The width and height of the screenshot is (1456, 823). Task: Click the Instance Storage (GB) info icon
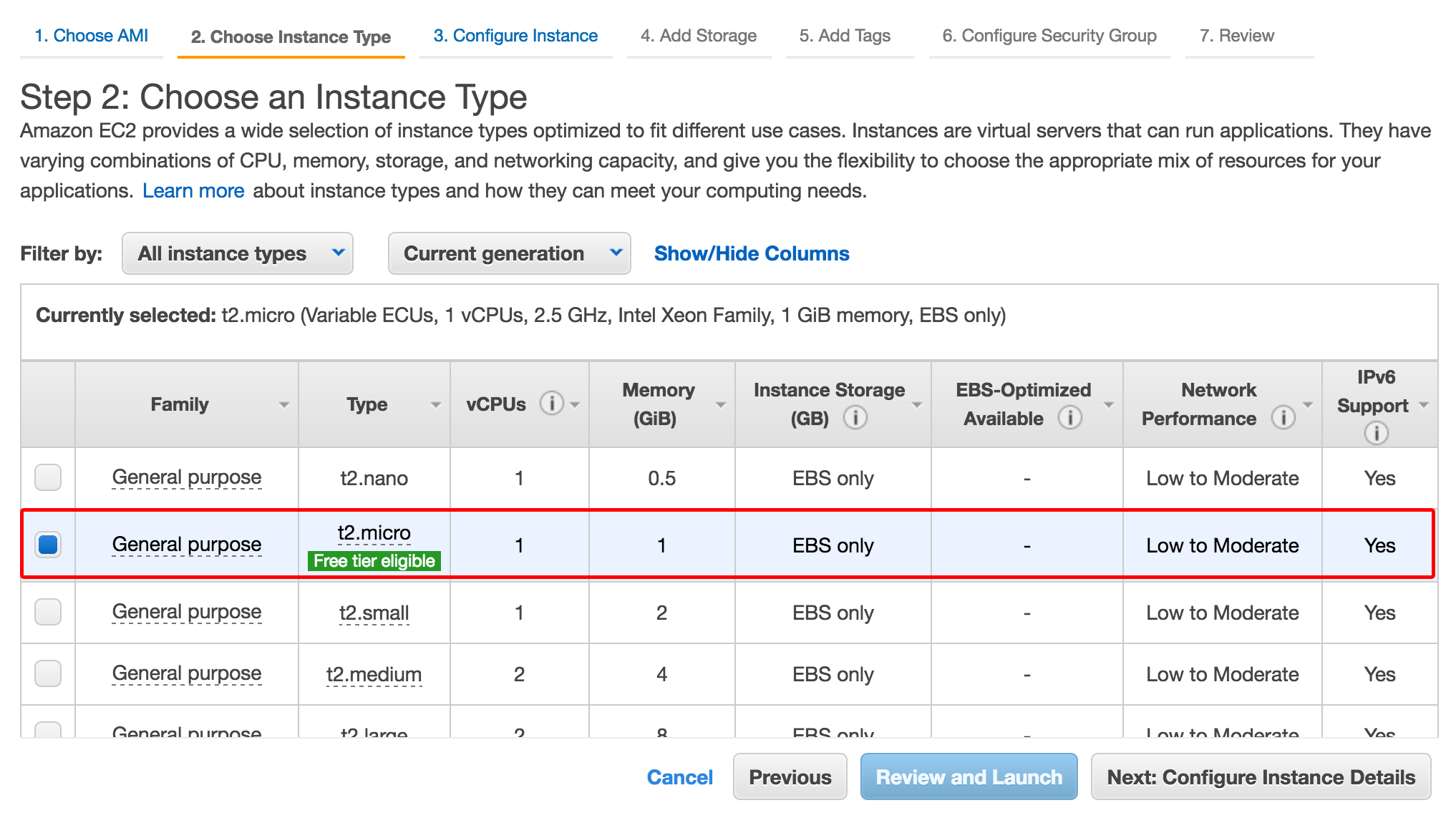click(856, 418)
